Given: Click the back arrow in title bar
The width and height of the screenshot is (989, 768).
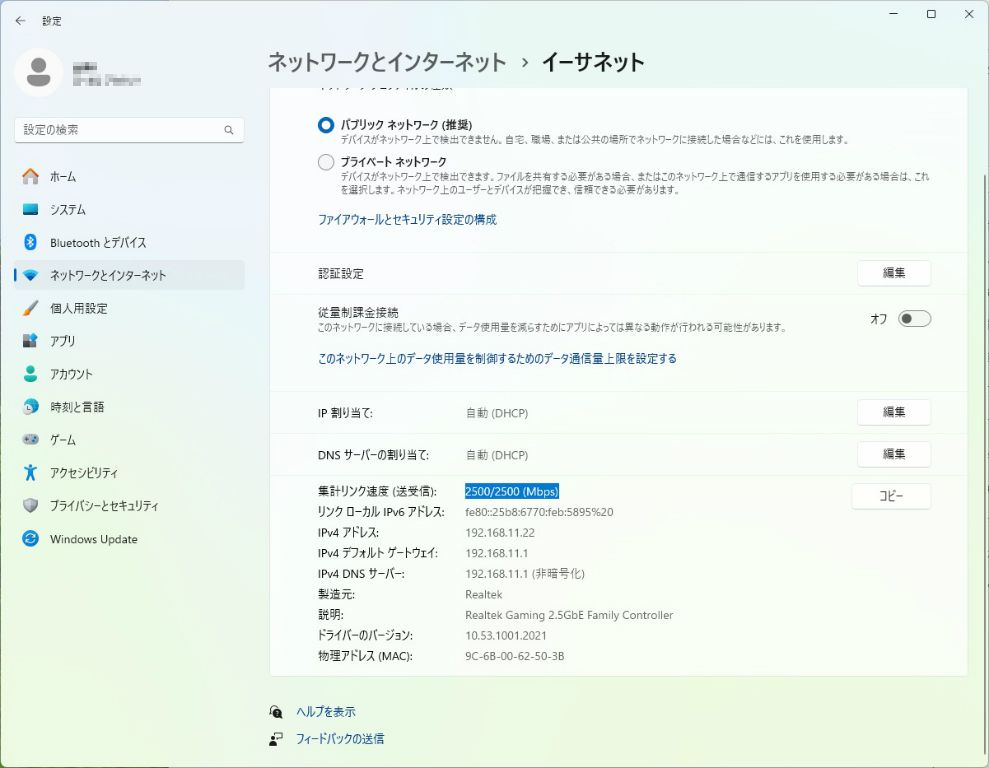Looking at the screenshot, I should point(20,20).
